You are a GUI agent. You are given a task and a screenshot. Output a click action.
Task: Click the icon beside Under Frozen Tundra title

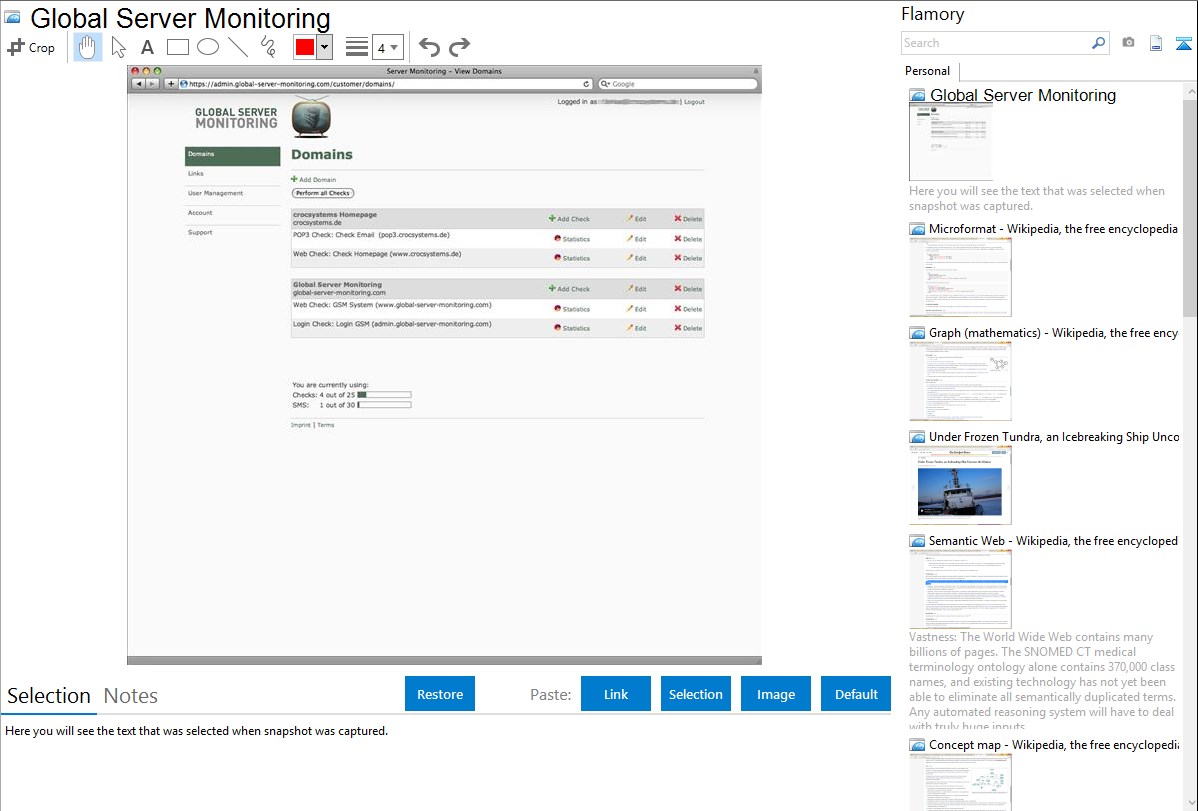click(918, 436)
